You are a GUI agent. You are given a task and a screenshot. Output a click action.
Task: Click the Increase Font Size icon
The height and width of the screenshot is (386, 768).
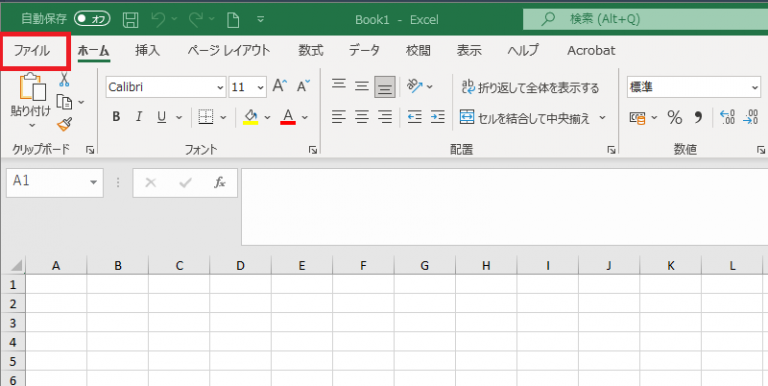[280, 86]
